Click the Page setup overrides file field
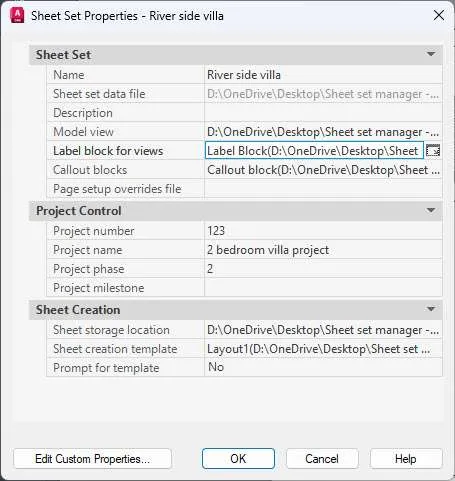455x481 pixels. pyautogui.click(x=323, y=189)
